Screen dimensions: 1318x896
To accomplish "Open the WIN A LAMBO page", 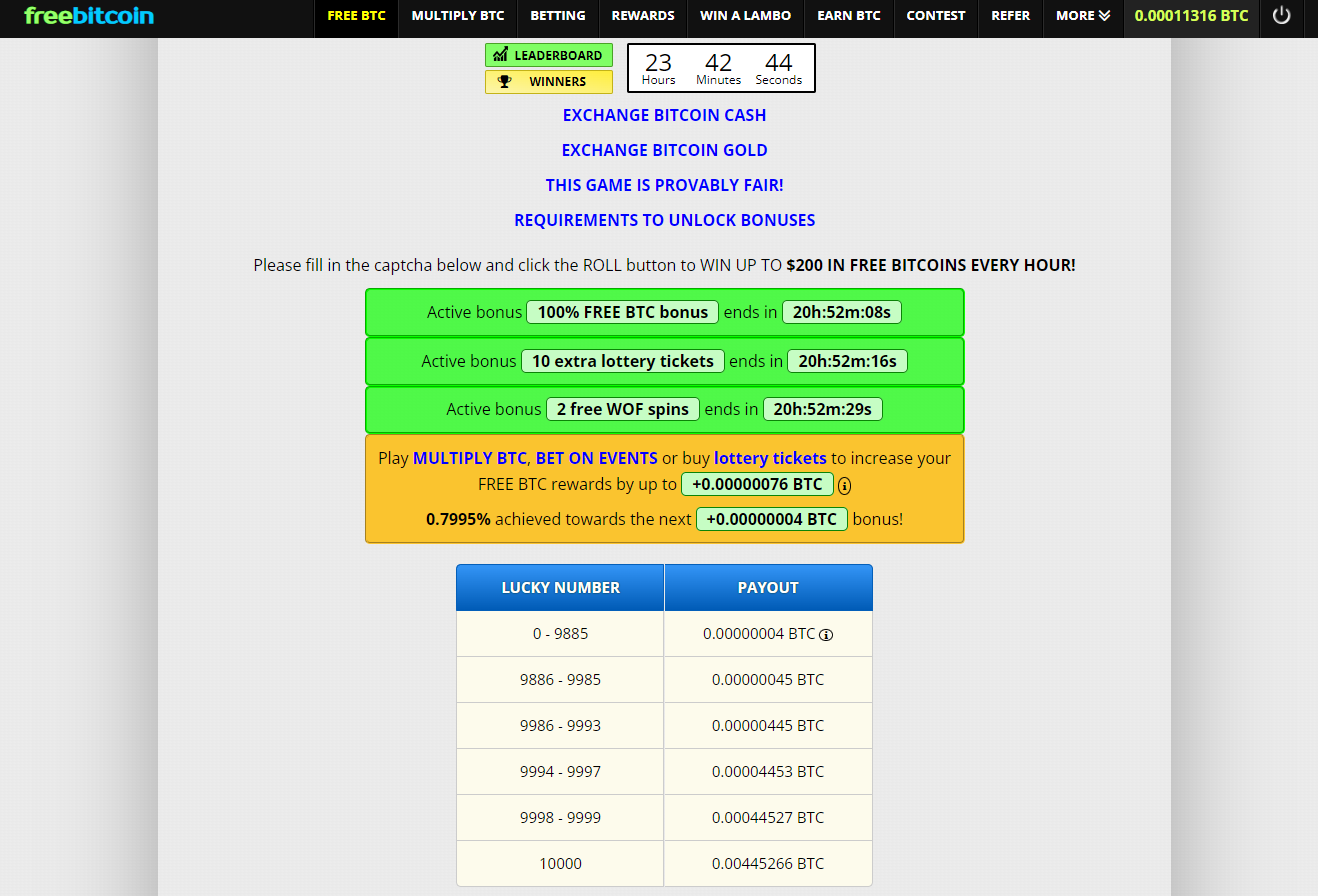I will coord(746,16).
